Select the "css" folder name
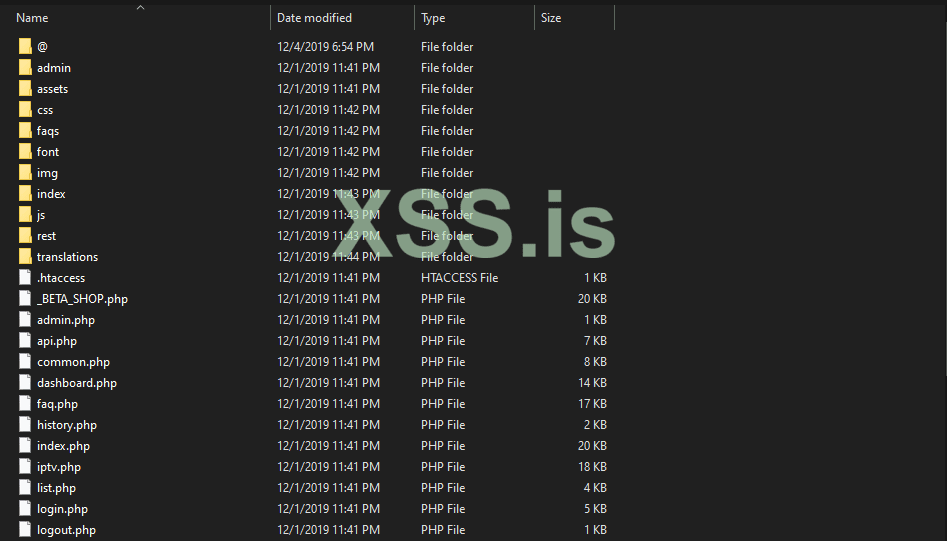The width and height of the screenshot is (947, 541). pos(45,110)
